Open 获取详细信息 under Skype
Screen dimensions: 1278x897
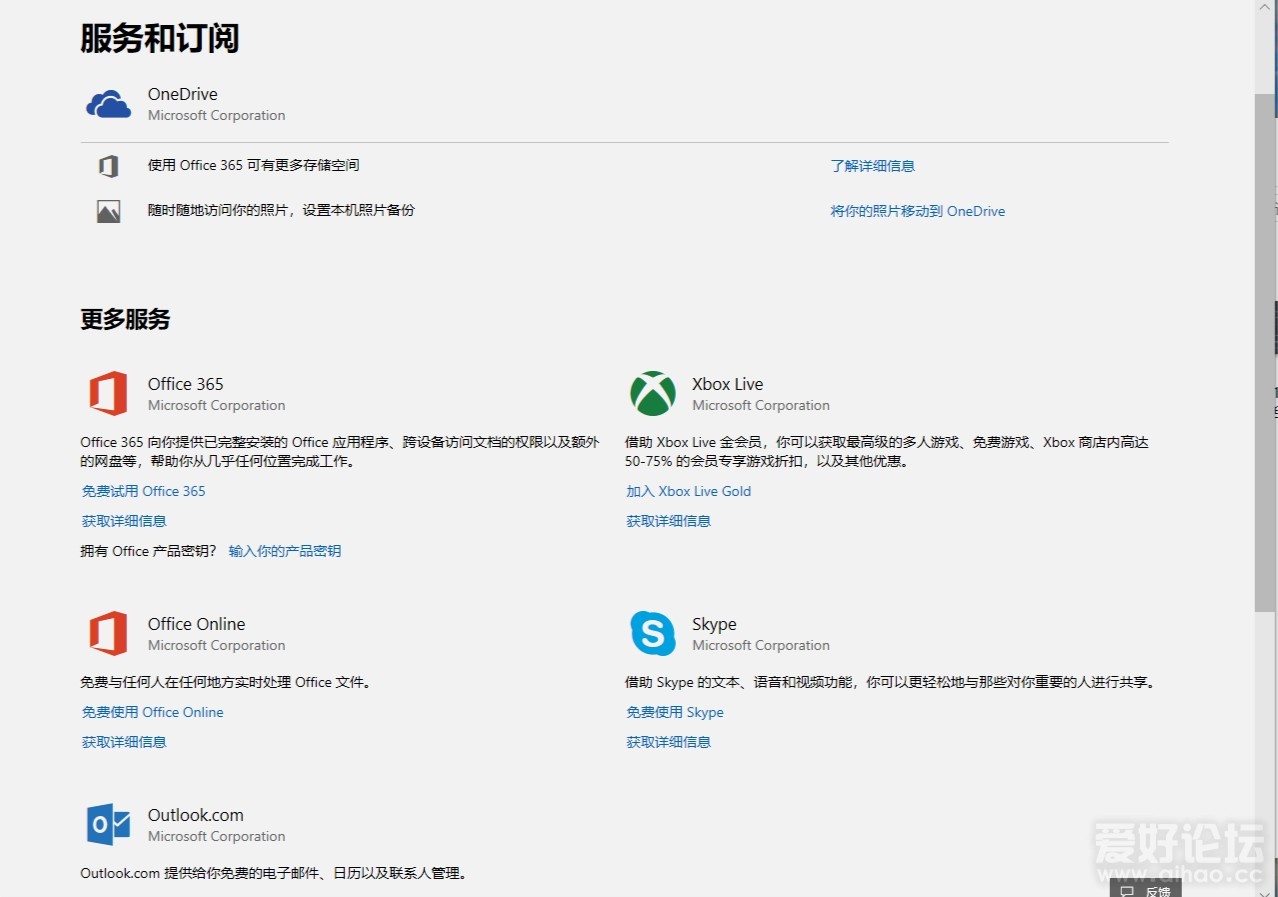pyautogui.click(x=668, y=742)
